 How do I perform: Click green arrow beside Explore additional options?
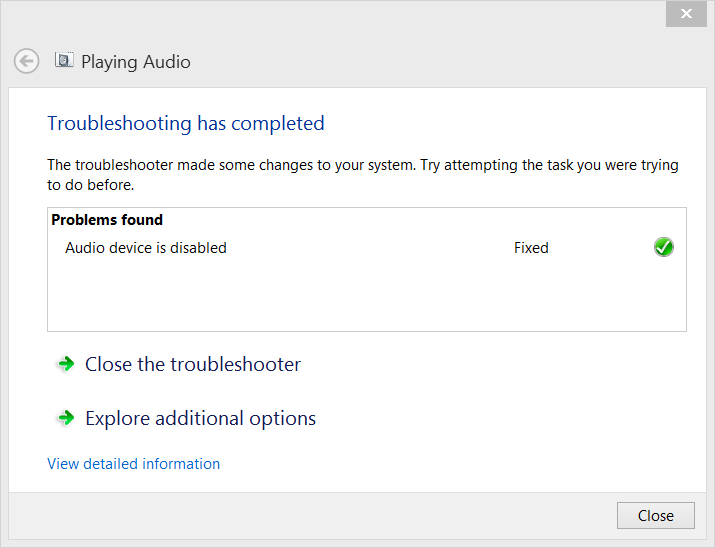(x=66, y=418)
